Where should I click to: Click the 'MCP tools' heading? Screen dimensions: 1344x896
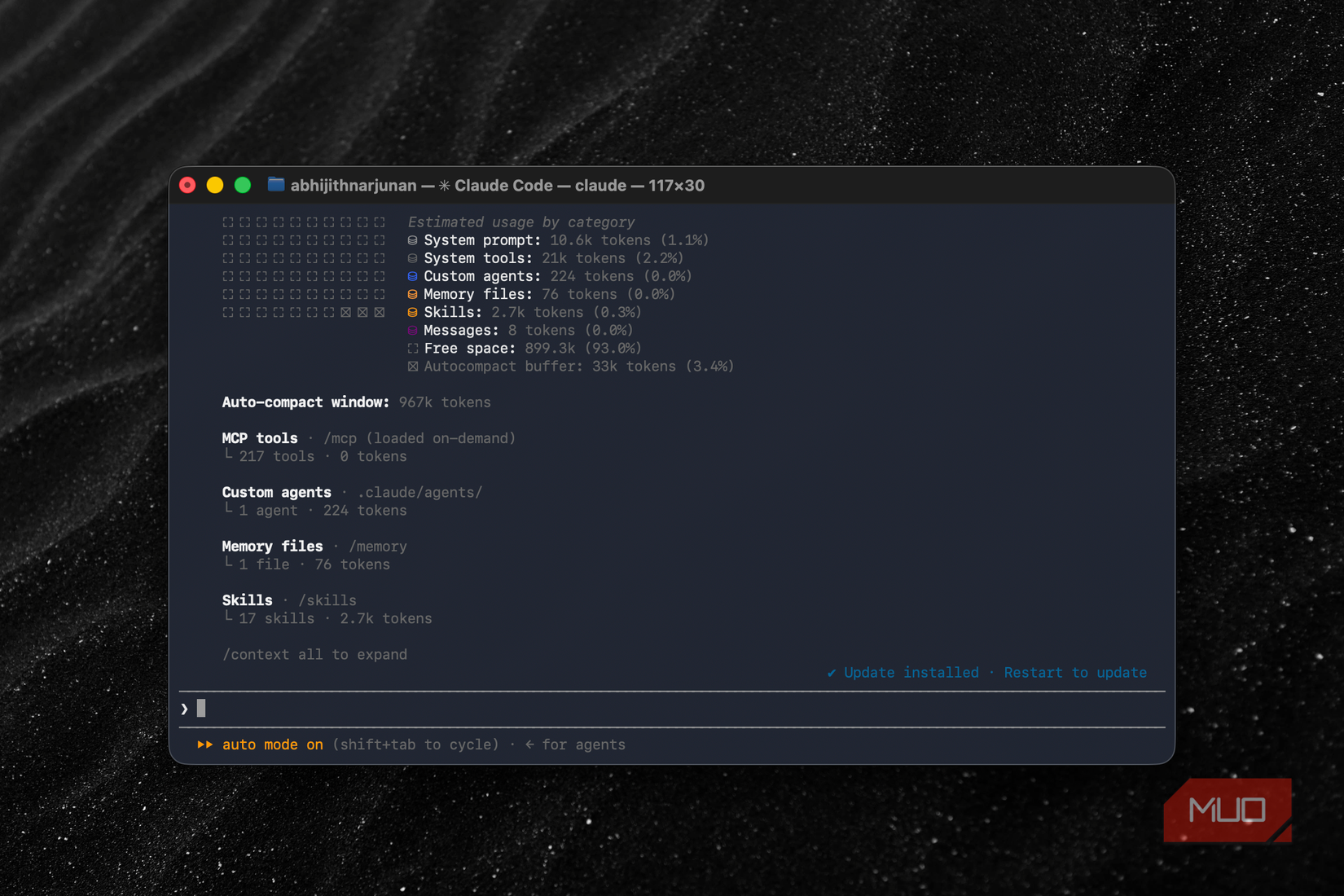click(260, 438)
